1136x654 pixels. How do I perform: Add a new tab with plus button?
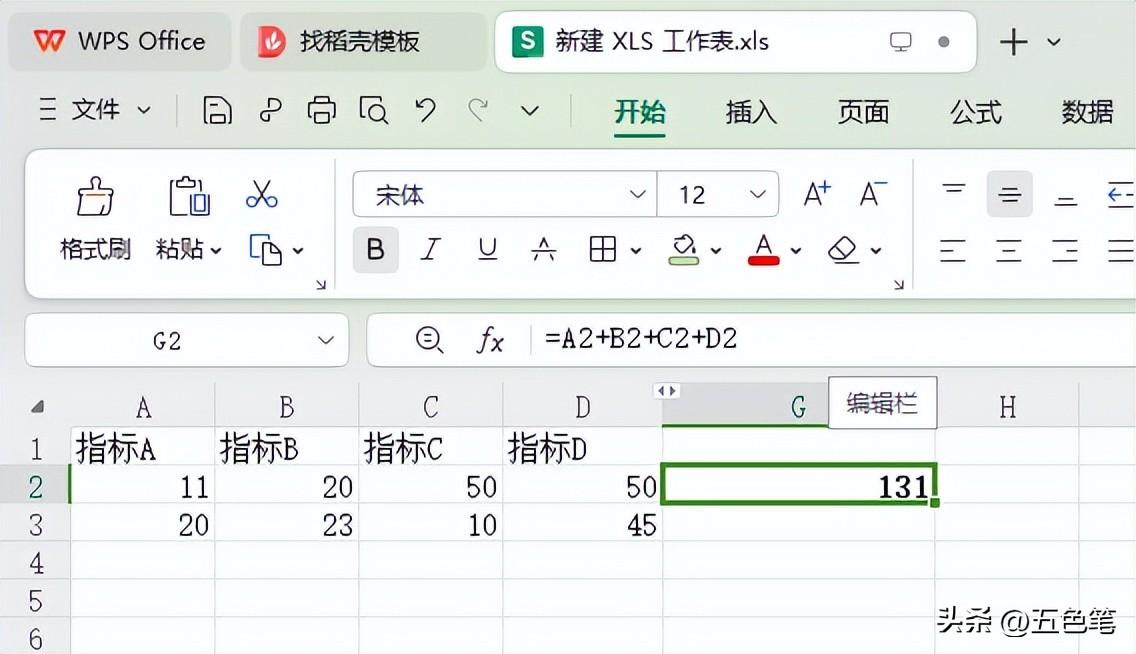tap(1014, 42)
